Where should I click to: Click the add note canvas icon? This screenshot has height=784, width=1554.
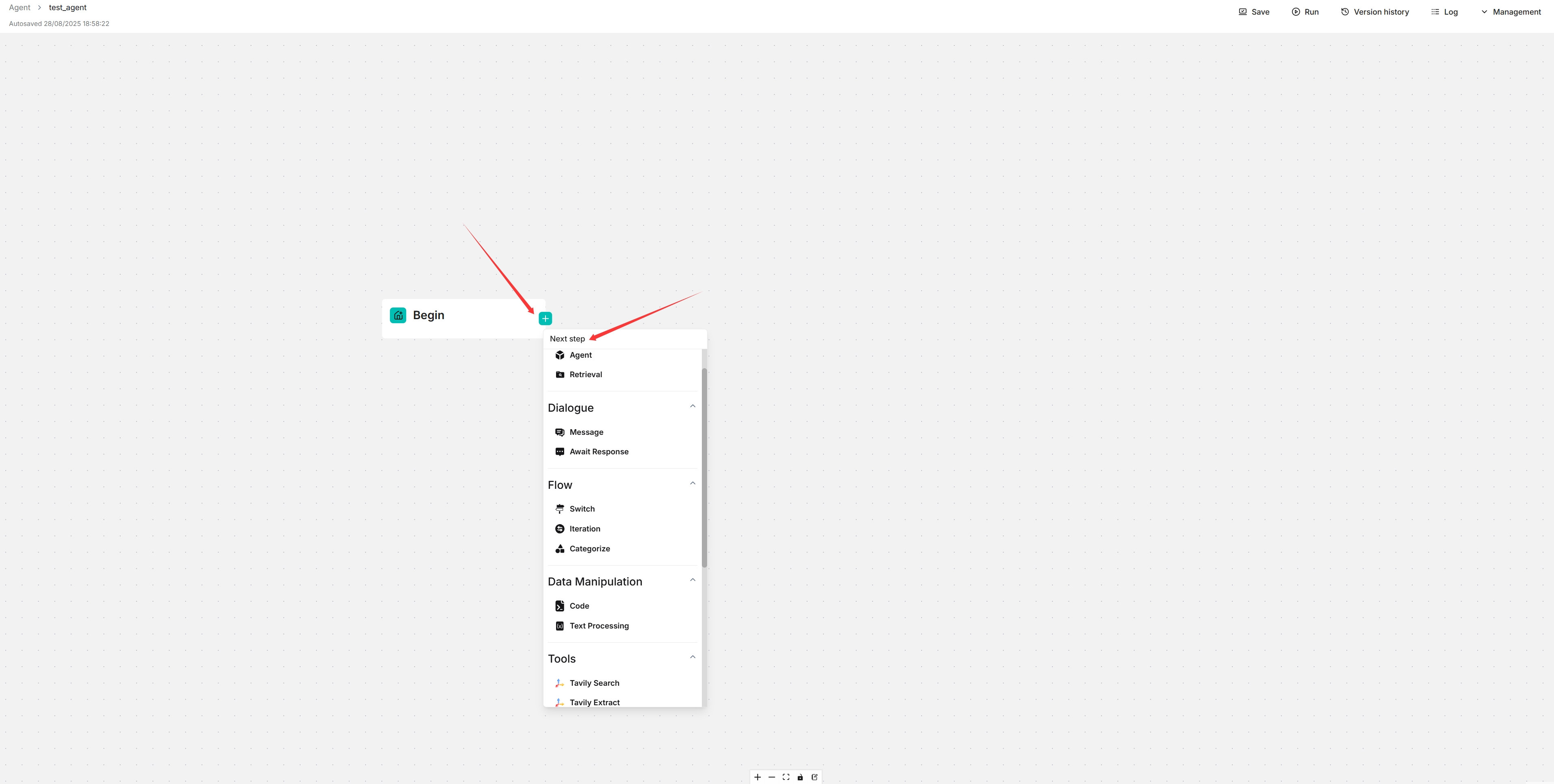(814, 777)
